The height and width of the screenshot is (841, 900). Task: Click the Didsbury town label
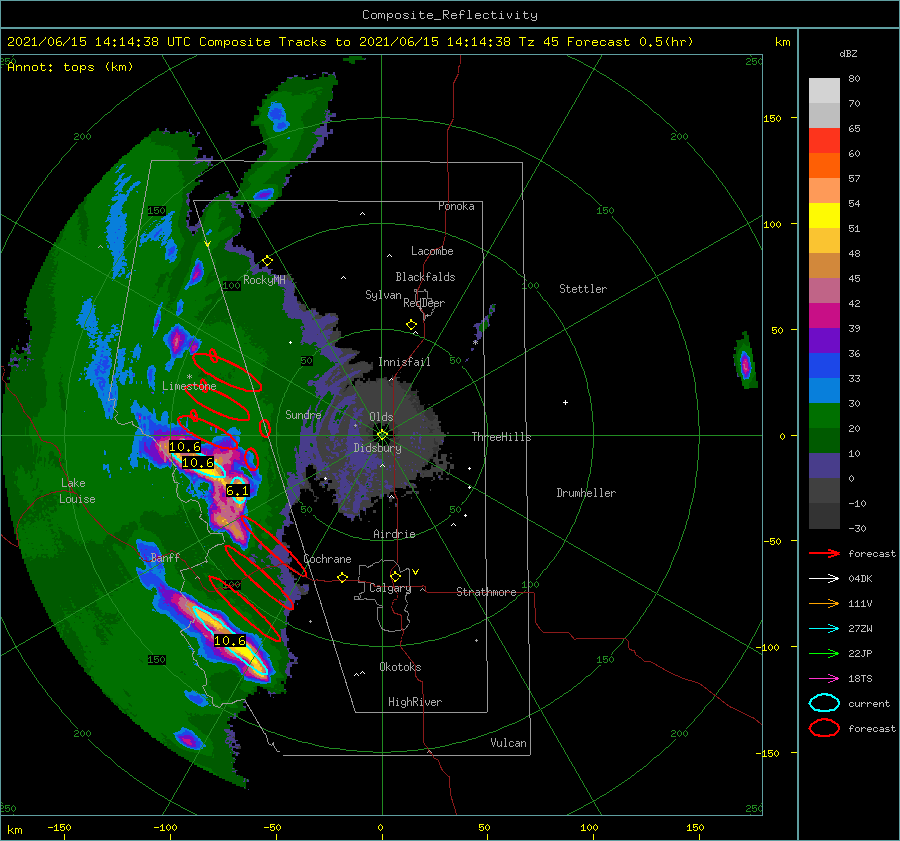coord(378,448)
